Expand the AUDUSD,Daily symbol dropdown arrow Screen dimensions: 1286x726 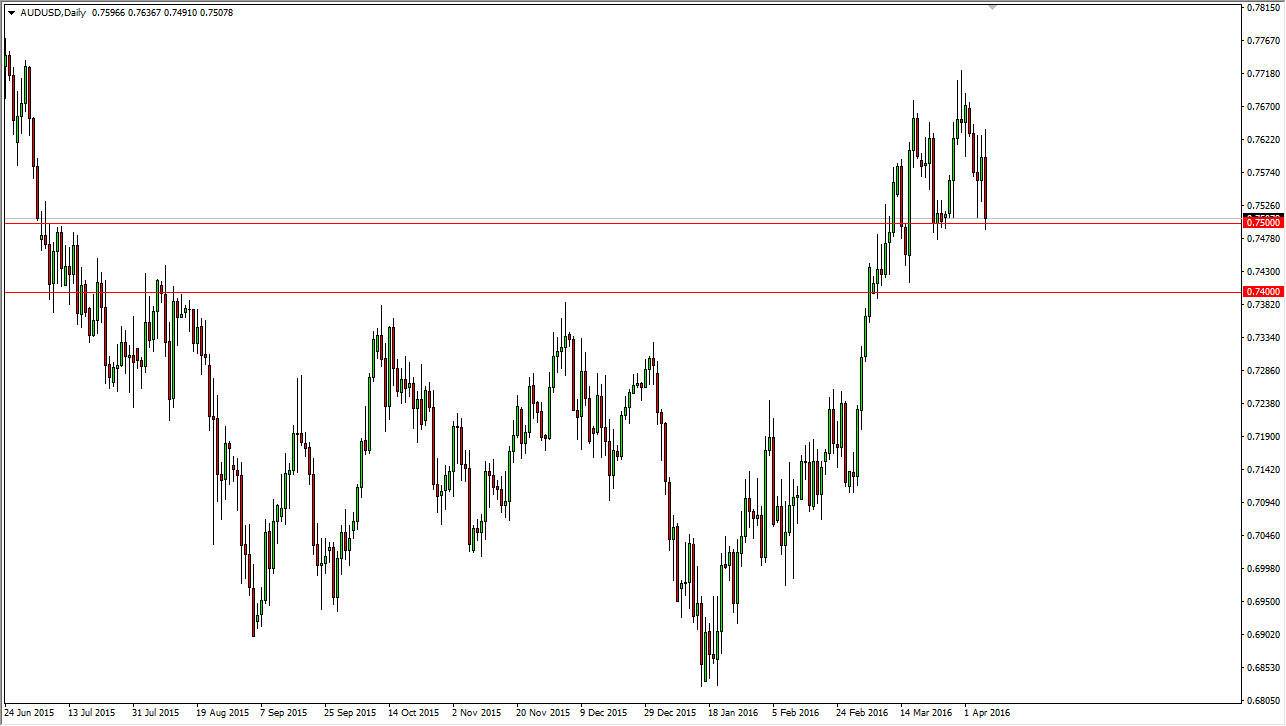click(11, 14)
